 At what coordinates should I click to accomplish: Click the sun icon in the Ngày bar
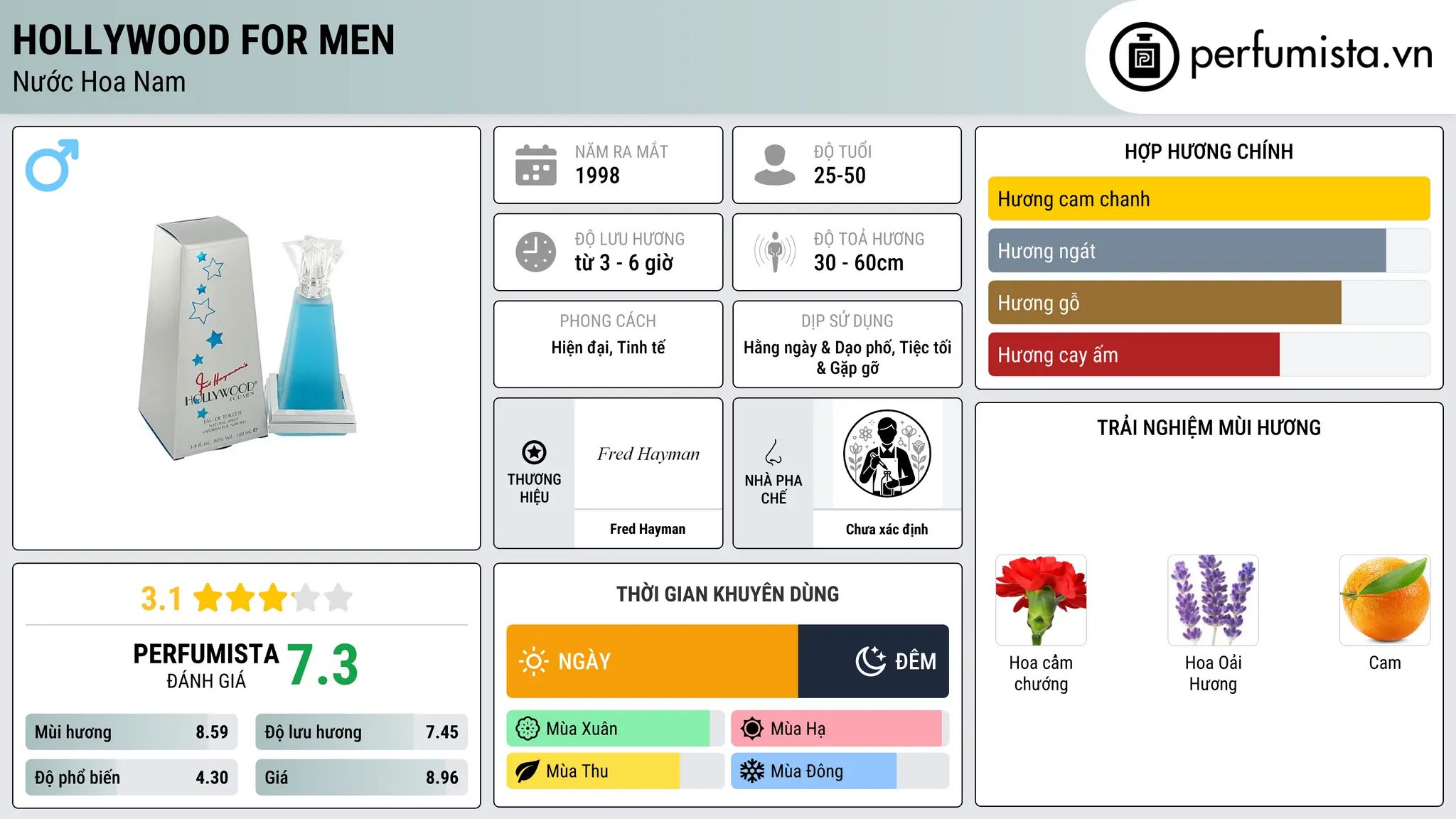coord(533,661)
